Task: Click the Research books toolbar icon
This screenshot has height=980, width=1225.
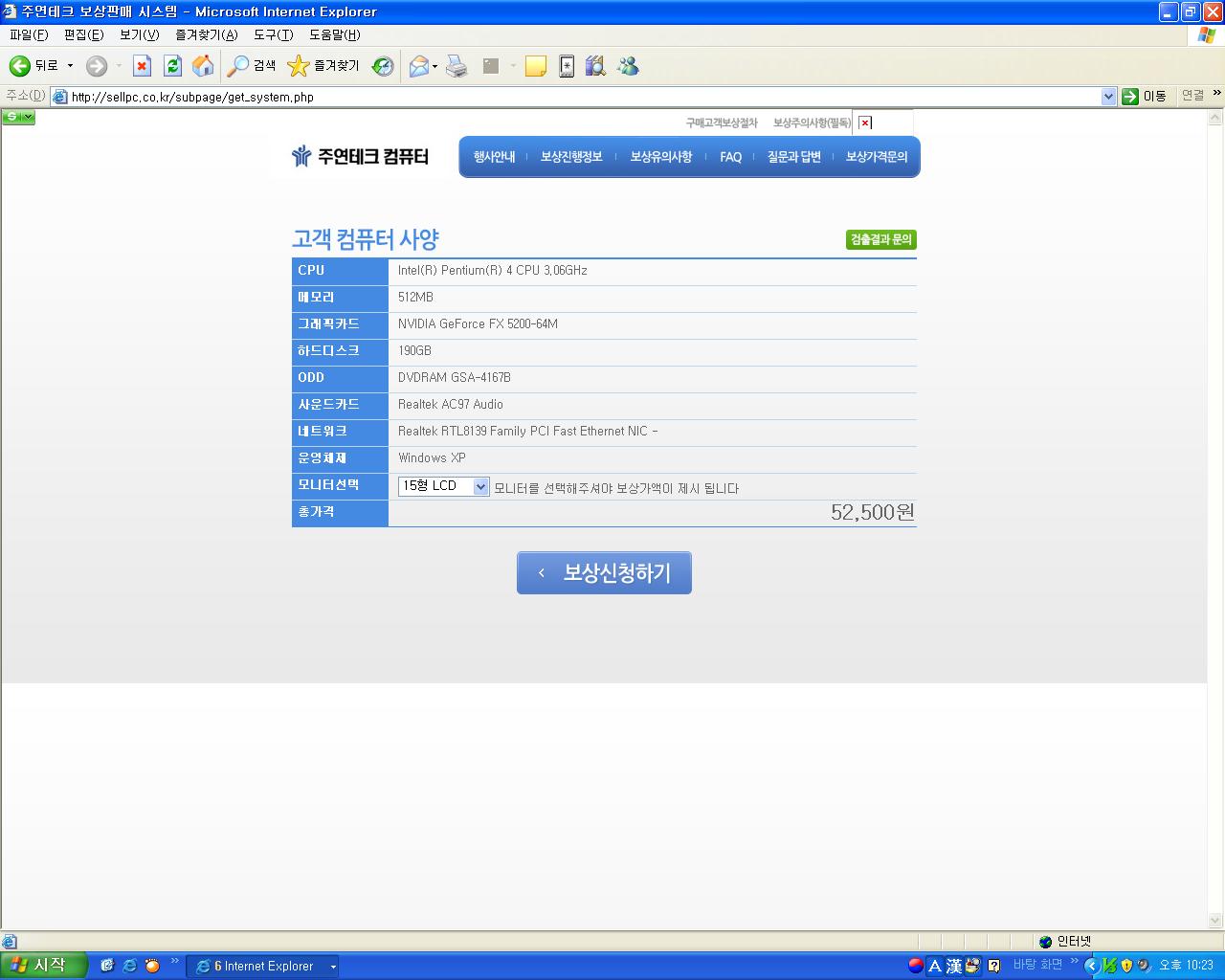Action: pyautogui.click(x=595, y=66)
